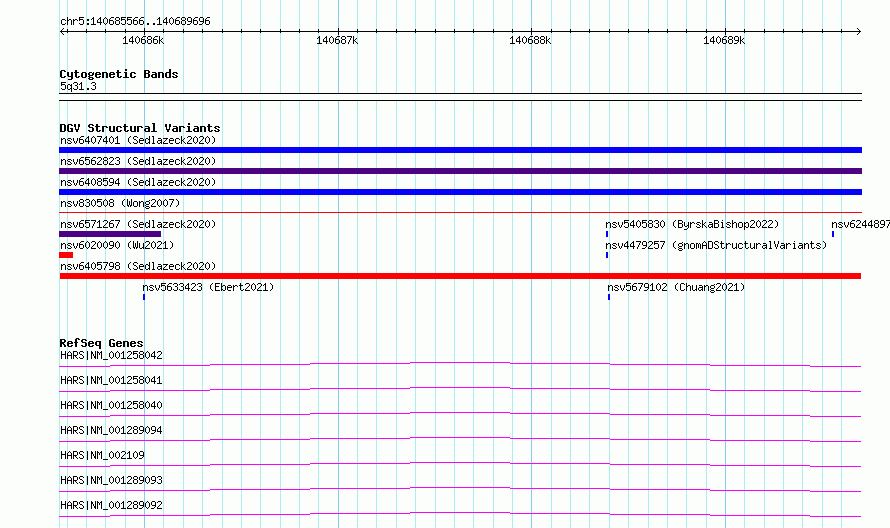This screenshot has width=890, height=528.
Task: Click the blue marker under nsv5679102
Action: [x=609, y=297]
